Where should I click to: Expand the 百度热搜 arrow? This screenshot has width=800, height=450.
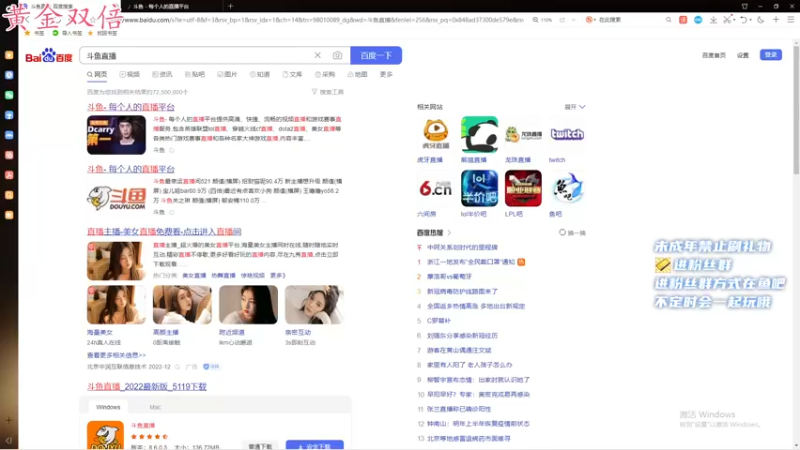point(449,233)
